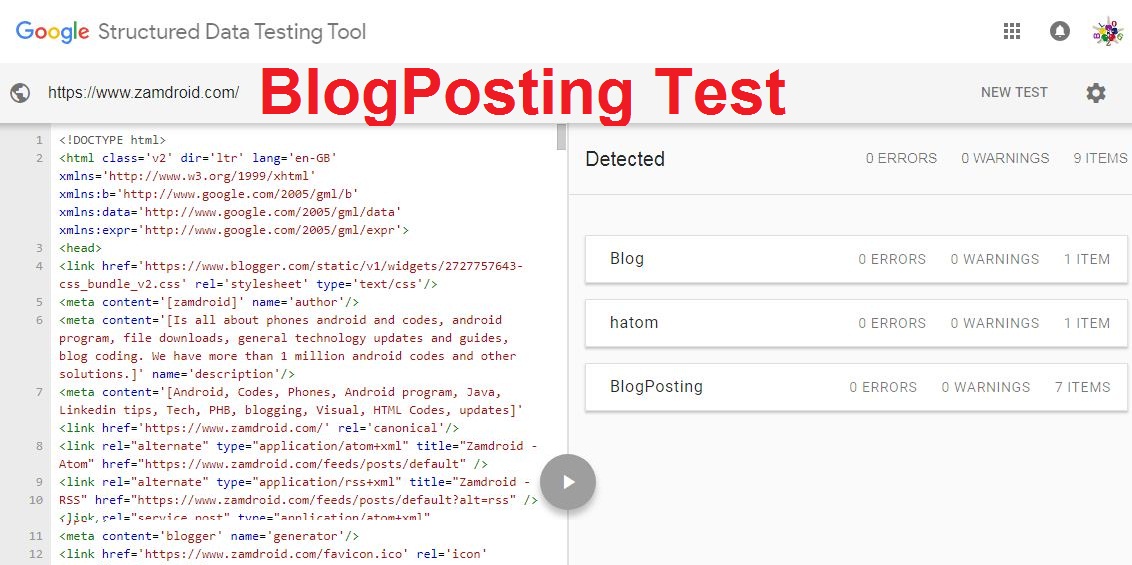
Task: Open the settings gear icon
Action: 1096,92
